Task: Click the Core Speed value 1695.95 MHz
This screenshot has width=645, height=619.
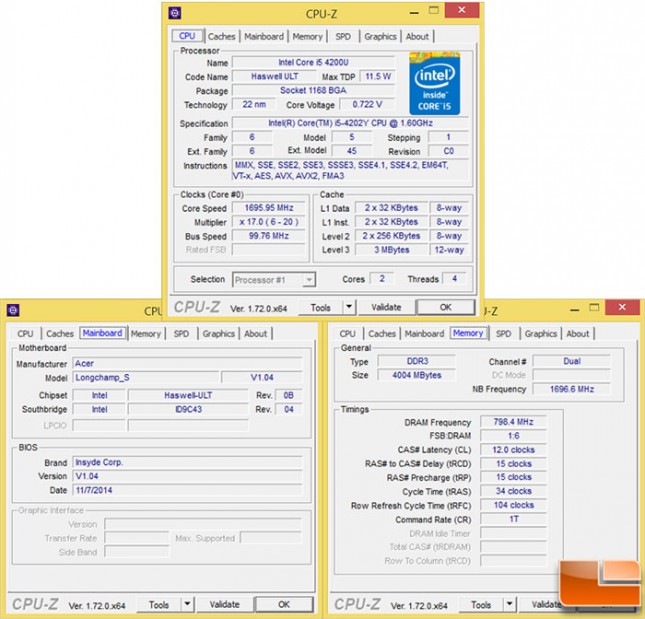Action: [269, 208]
